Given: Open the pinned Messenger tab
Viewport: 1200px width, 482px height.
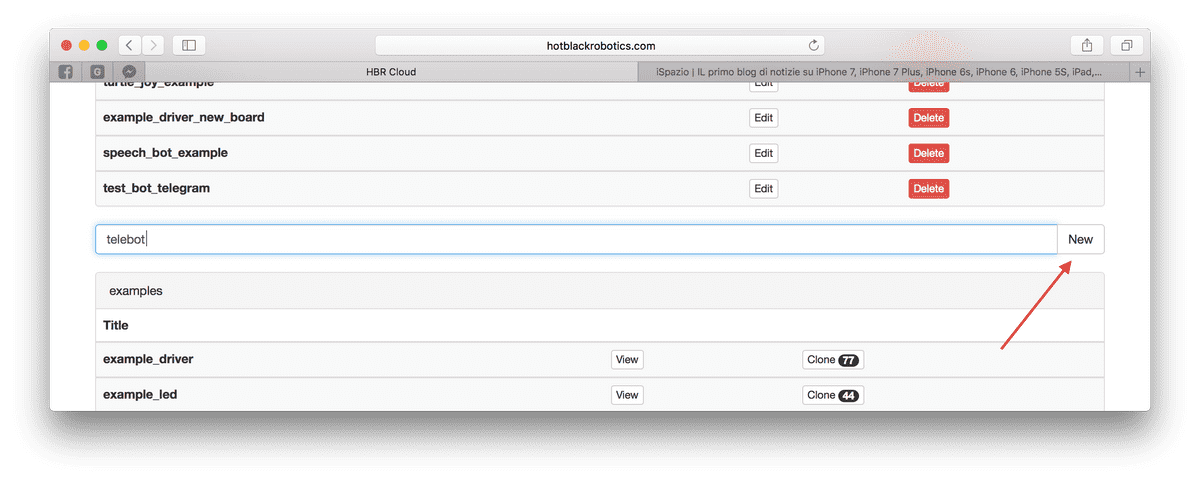Looking at the screenshot, I should coord(130,72).
